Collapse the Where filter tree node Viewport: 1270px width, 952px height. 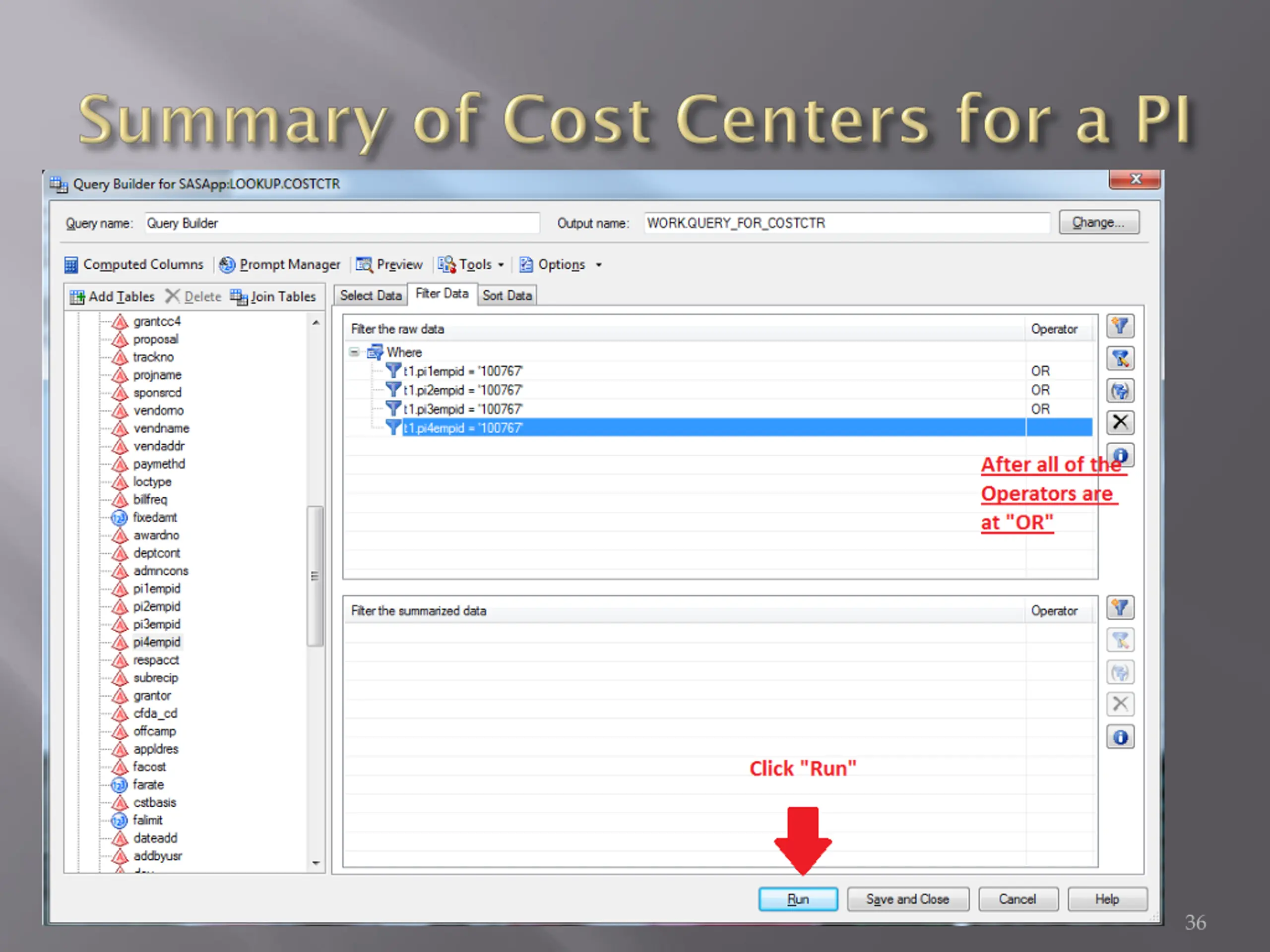pos(354,352)
